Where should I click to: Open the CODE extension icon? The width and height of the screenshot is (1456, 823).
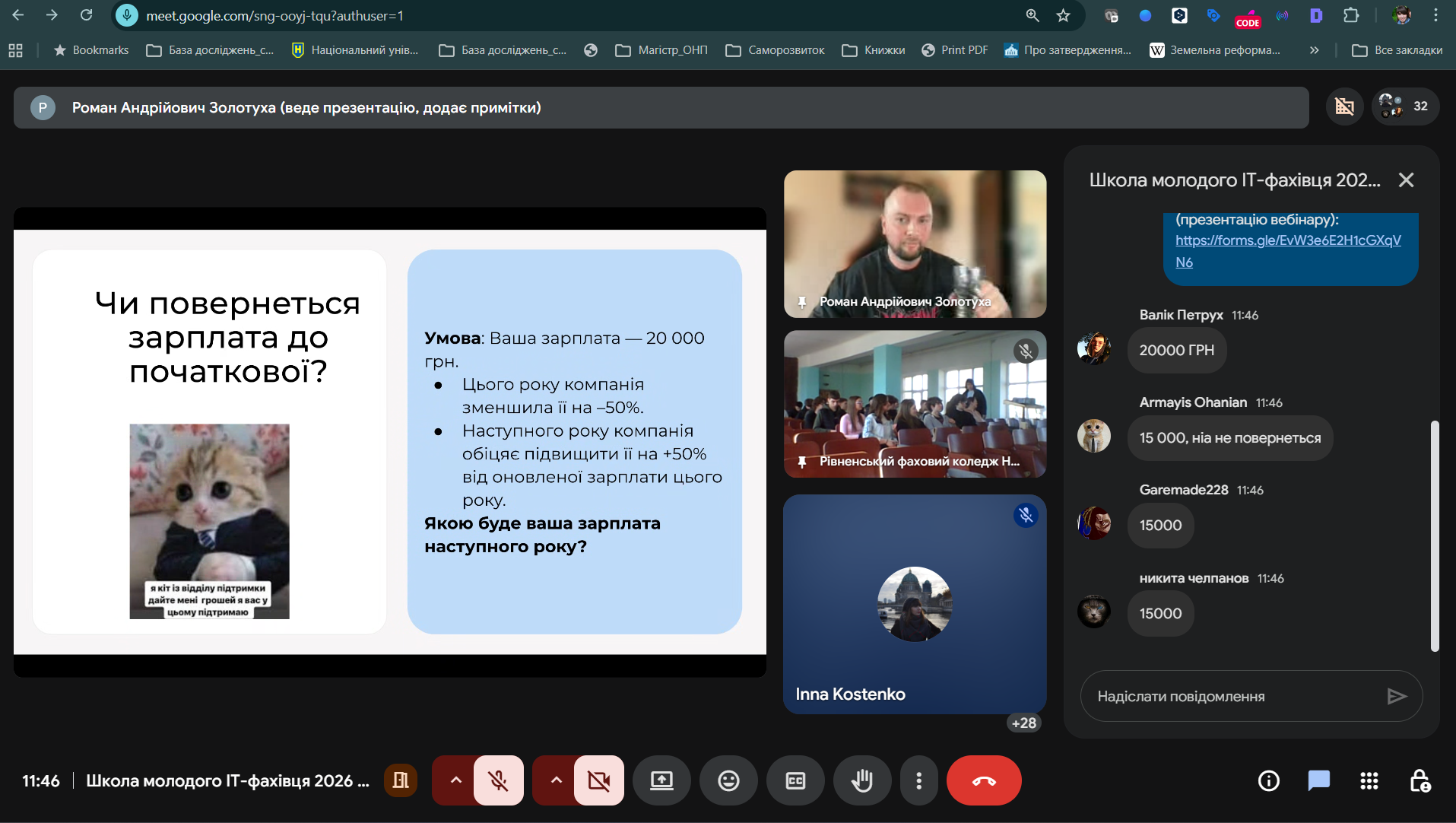[x=1248, y=17]
